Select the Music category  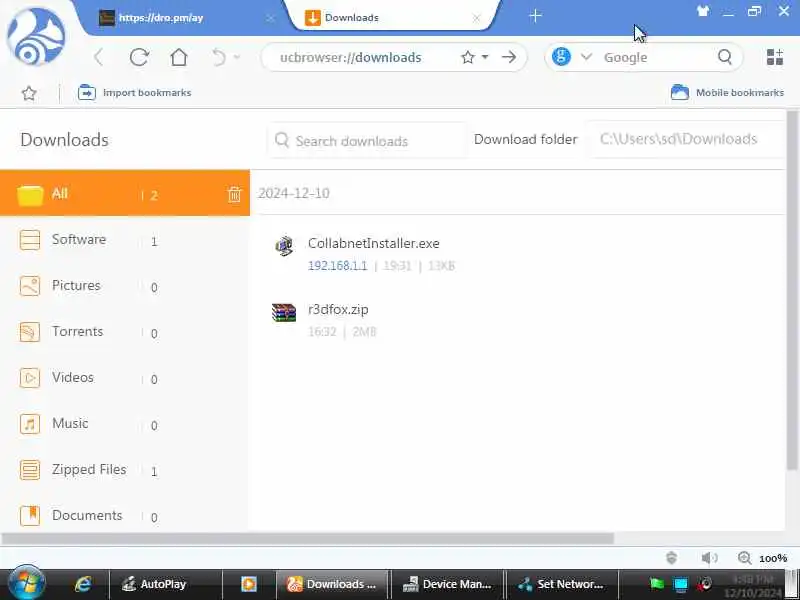(x=125, y=423)
